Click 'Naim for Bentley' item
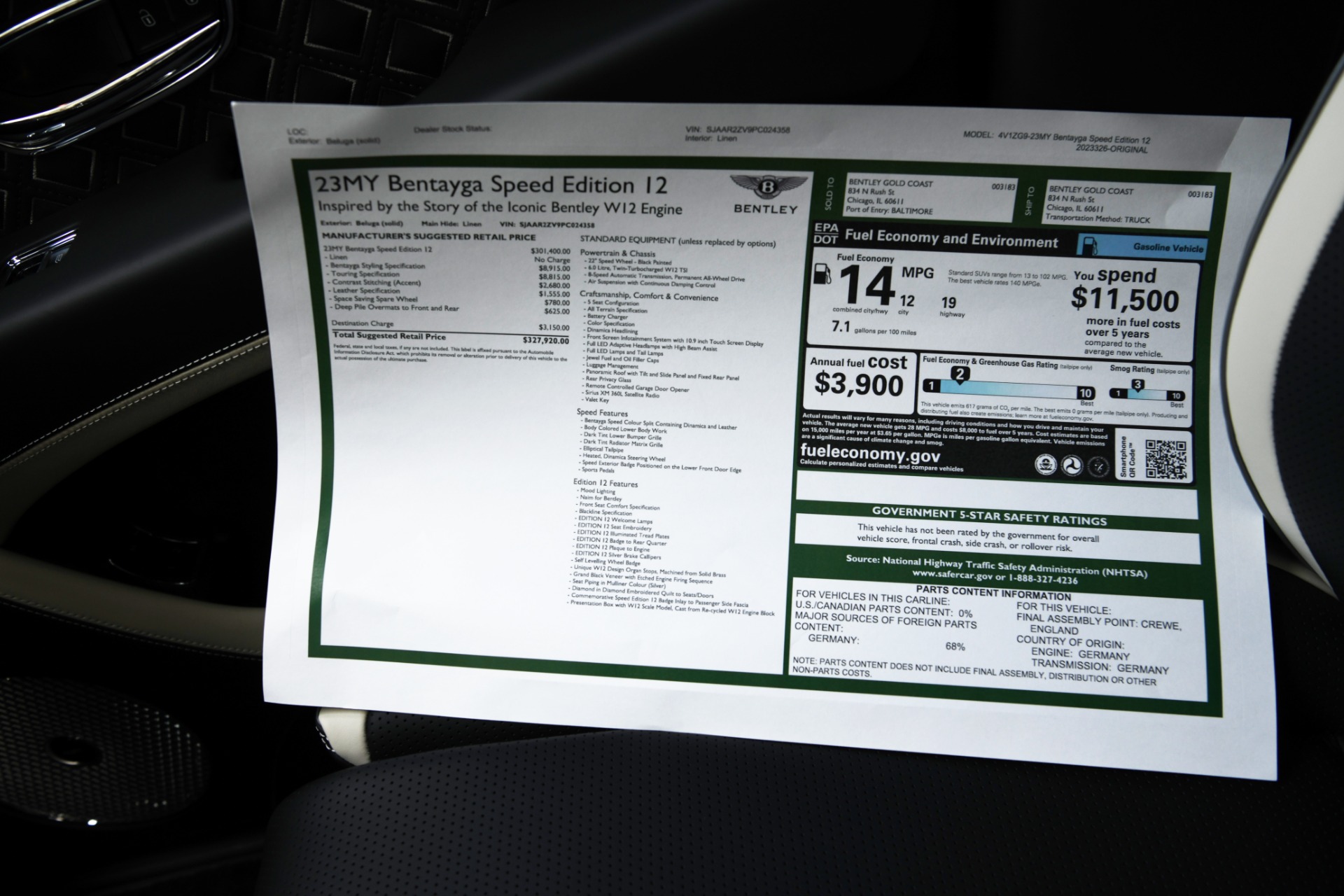The image size is (1344, 896). pyautogui.click(x=600, y=498)
